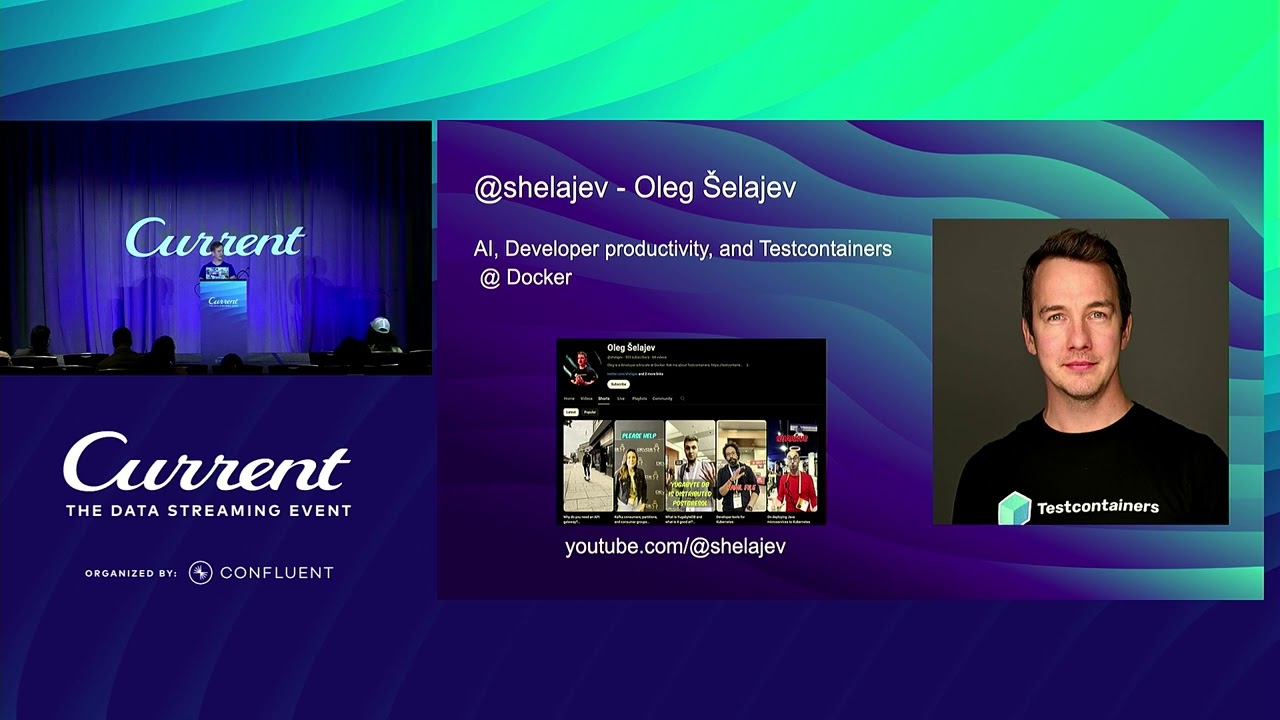This screenshot has height=720, width=1280.
Task: Click the Testcontainers cube logo on the shirt
Action: pos(1014,508)
